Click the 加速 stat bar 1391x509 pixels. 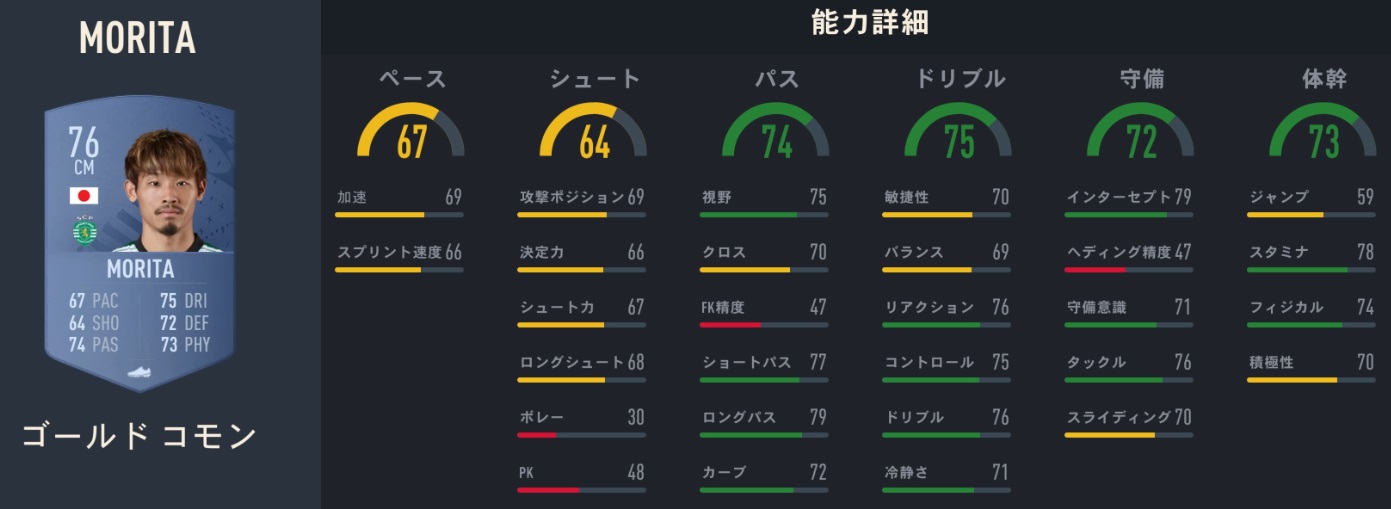point(399,214)
